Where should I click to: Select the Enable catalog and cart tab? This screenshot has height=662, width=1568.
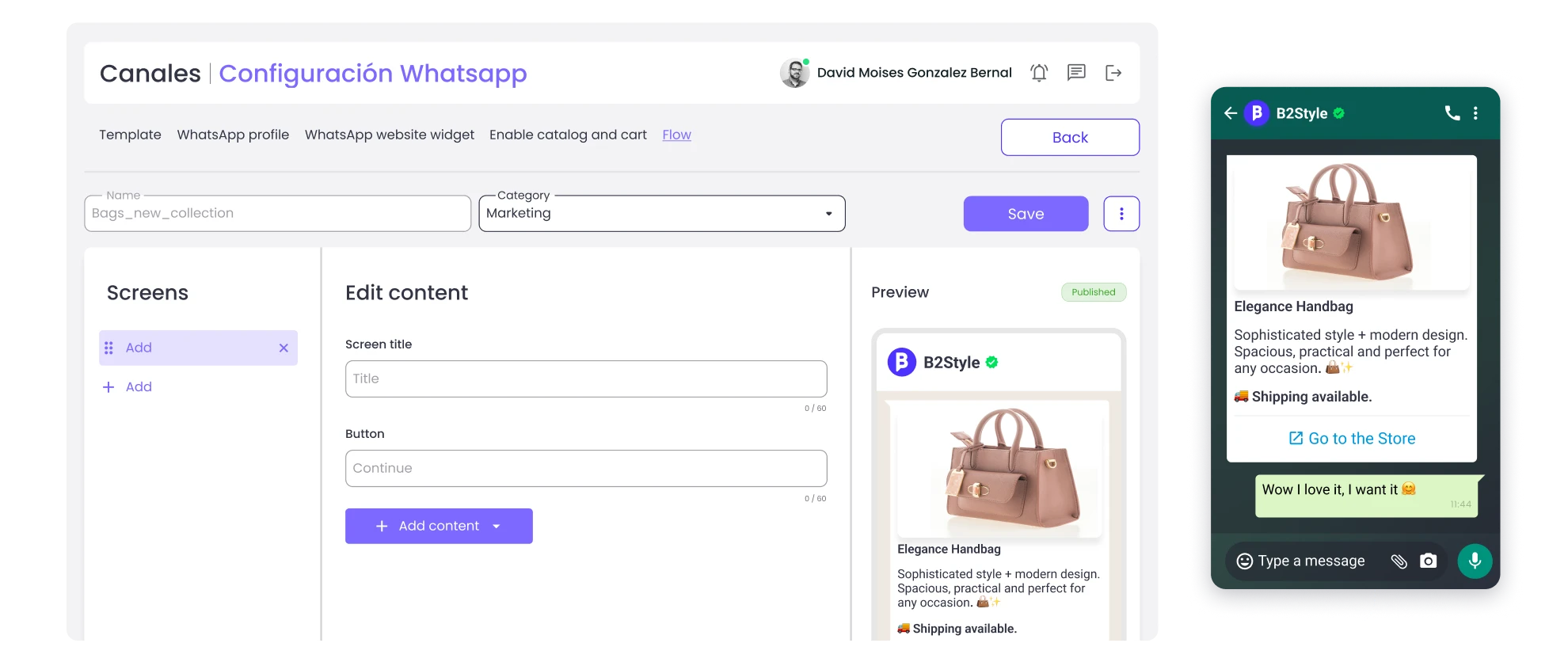coord(568,135)
